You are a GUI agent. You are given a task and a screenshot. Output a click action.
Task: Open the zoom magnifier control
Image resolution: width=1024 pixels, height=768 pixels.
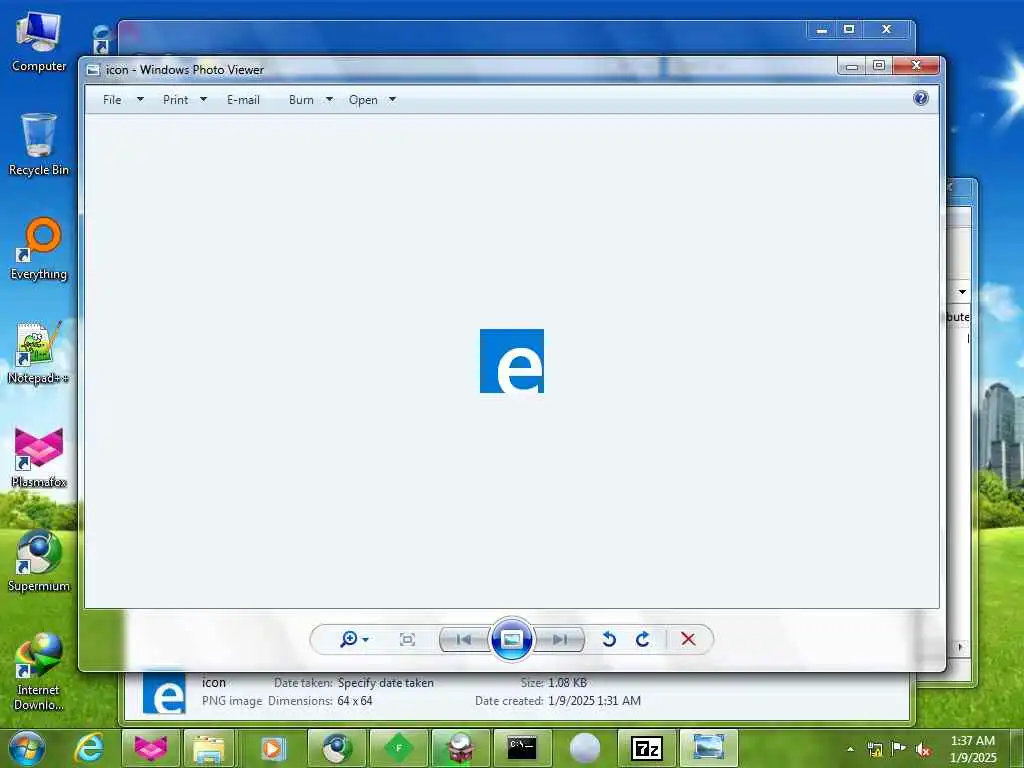tap(349, 639)
